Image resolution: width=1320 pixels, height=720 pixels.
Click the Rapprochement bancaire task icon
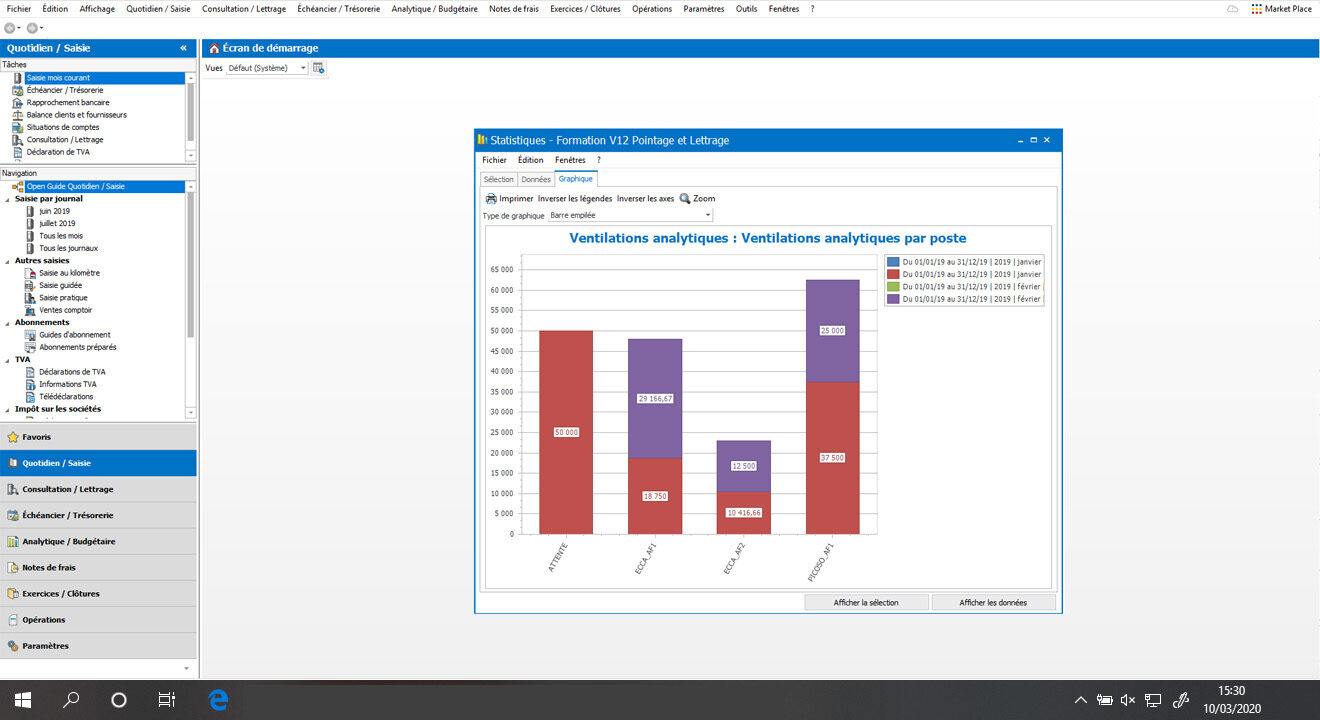coord(18,103)
